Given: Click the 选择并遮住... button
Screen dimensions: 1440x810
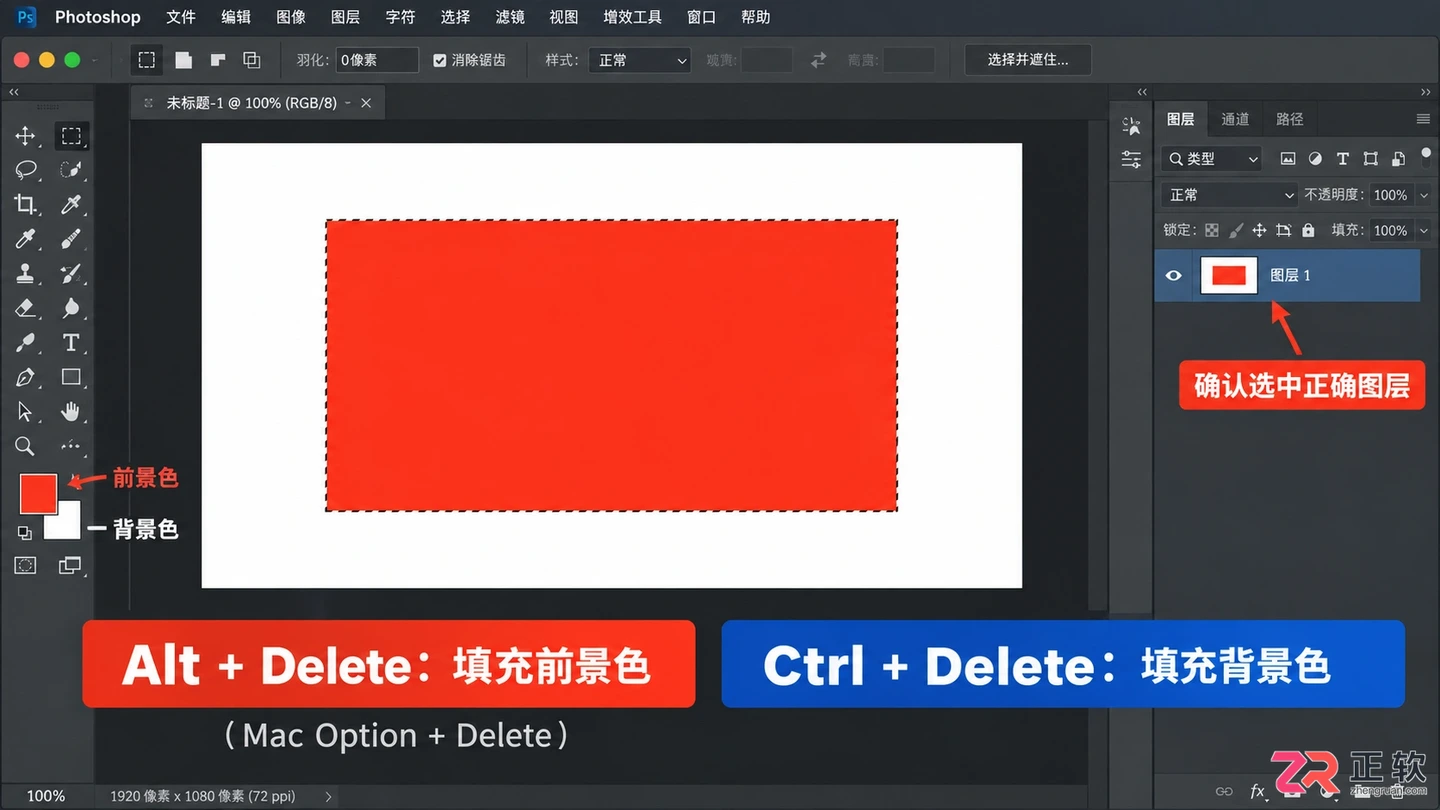Looking at the screenshot, I should [1027, 60].
